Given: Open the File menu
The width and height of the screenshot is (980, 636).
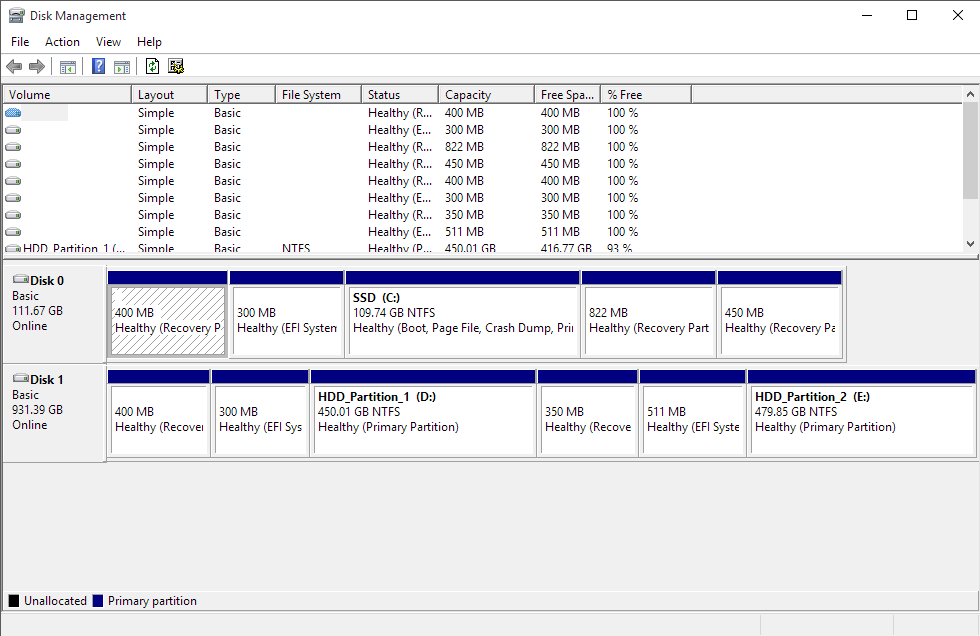Looking at the screenshot, I should point(19,41).
